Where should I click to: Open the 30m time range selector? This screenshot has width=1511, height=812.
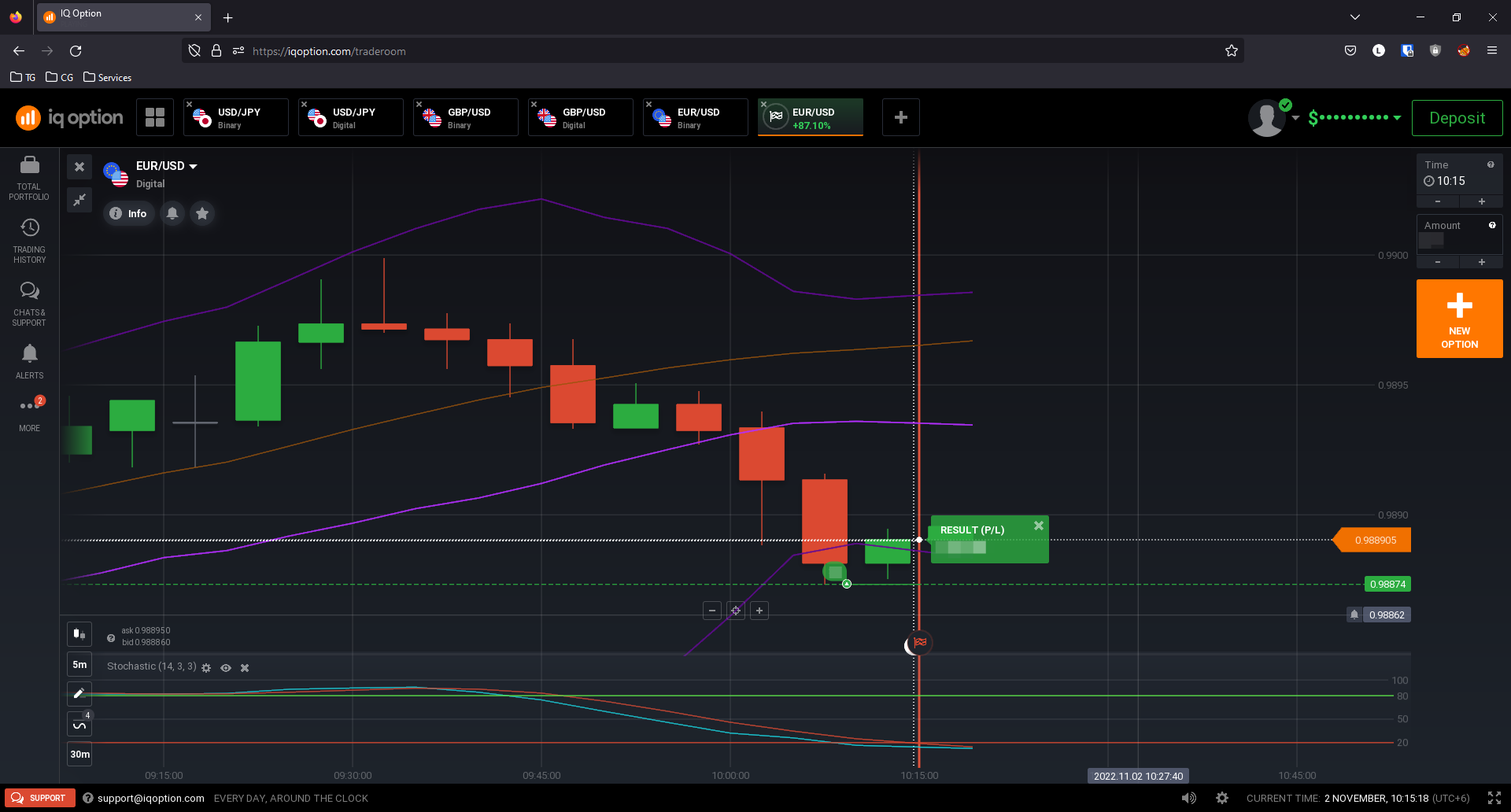79,754
